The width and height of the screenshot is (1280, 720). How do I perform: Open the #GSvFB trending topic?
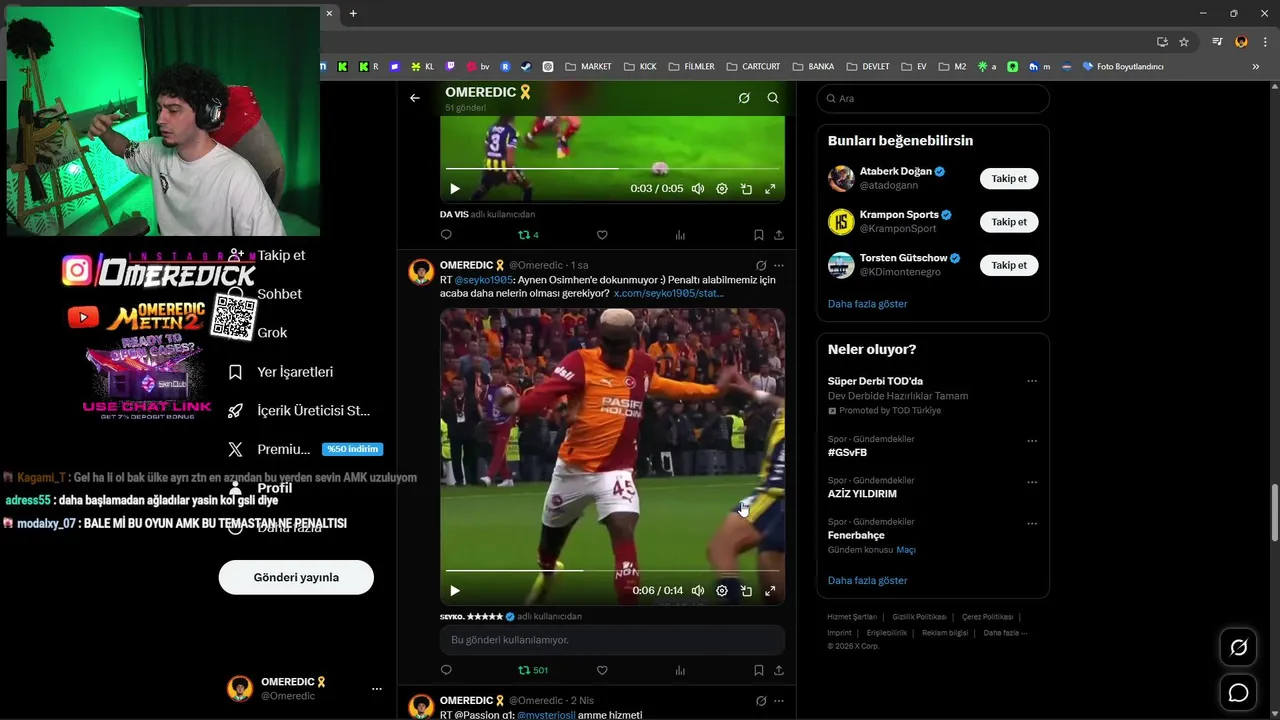point(847,453)
